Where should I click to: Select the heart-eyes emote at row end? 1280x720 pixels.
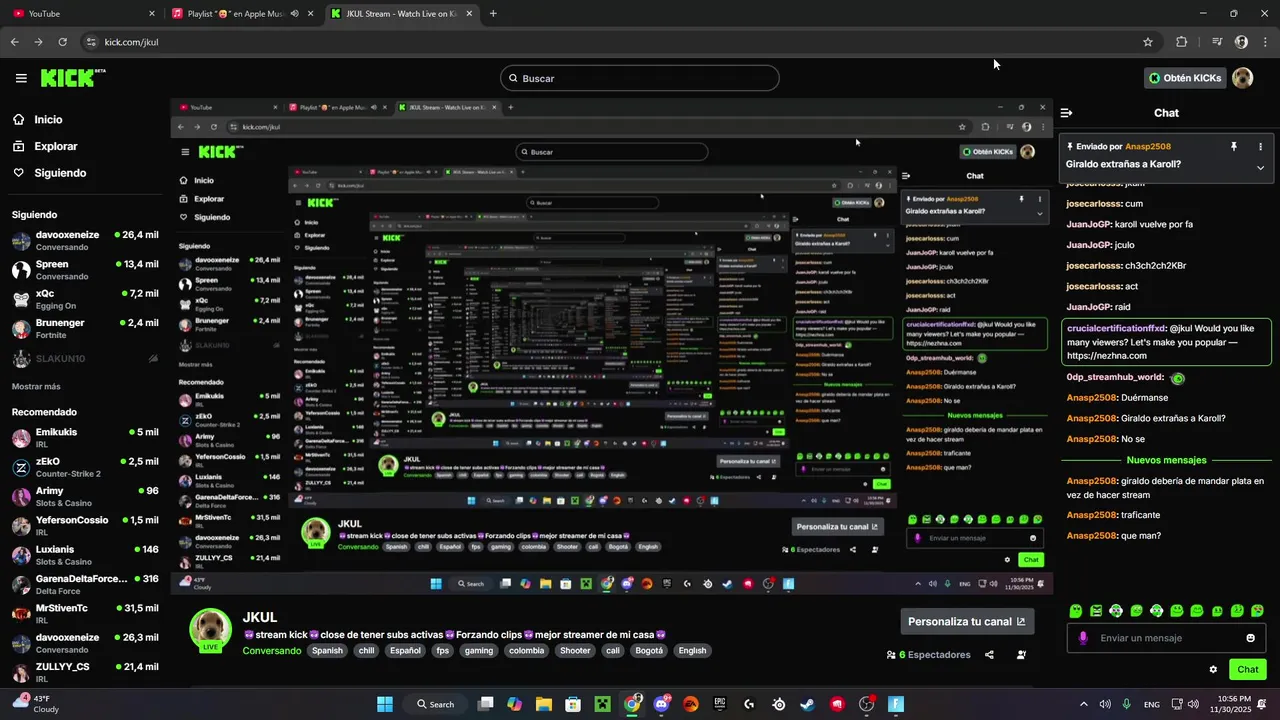[1258, 610]
